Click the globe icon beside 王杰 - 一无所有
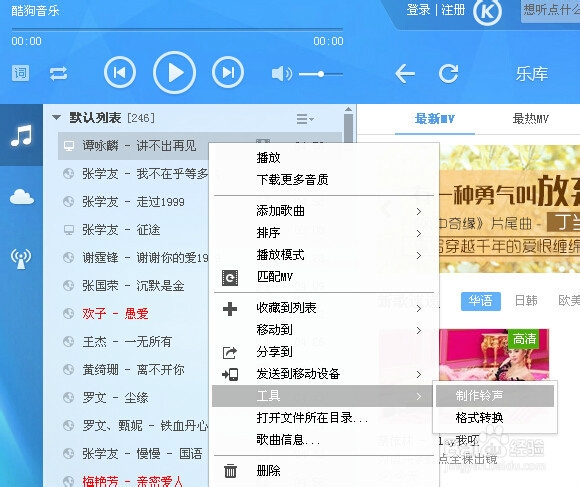 (68, 342)
